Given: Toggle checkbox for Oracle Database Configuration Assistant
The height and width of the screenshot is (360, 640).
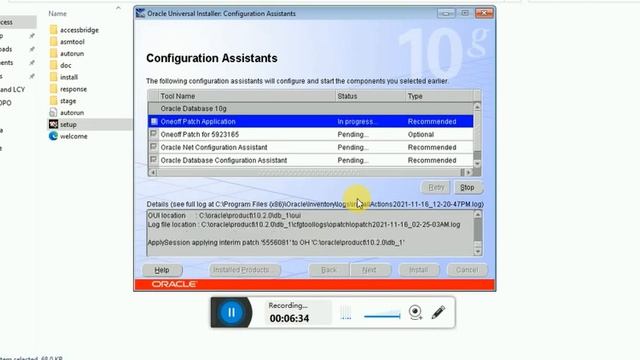Looking at the screenshot, I should click(153, 160).
